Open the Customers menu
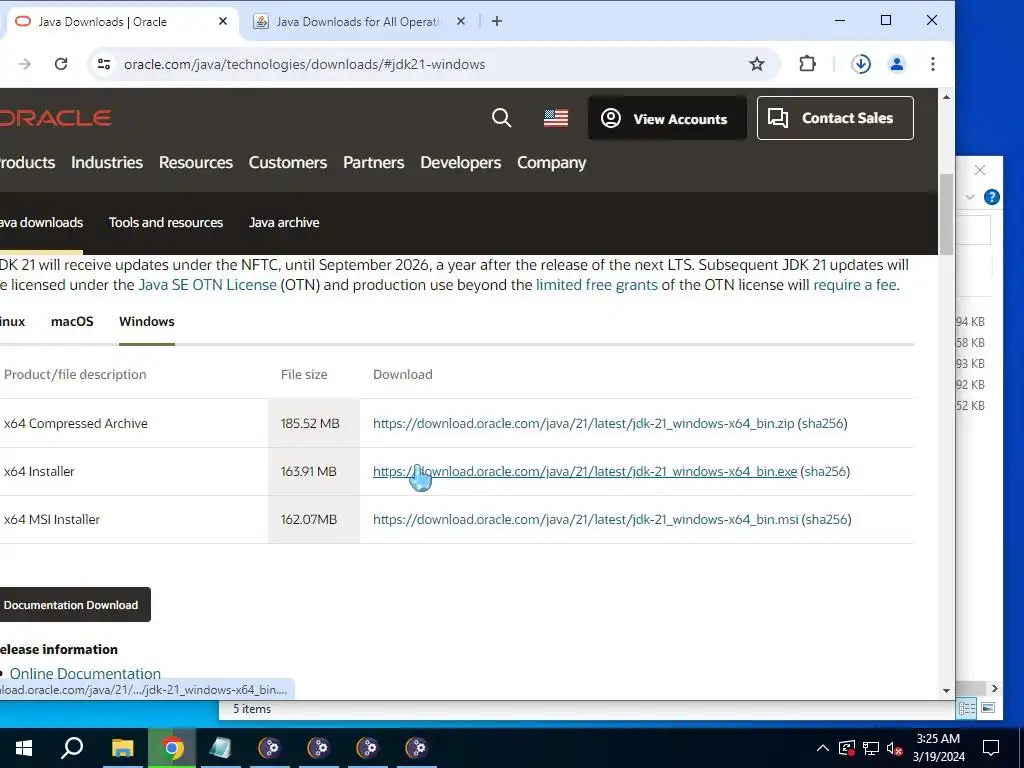1024x768 pixels. [x=288, y=163]
